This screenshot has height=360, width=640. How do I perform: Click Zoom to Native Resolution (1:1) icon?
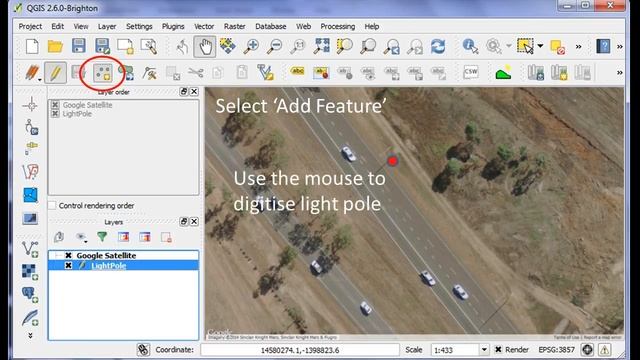(298, 46)
